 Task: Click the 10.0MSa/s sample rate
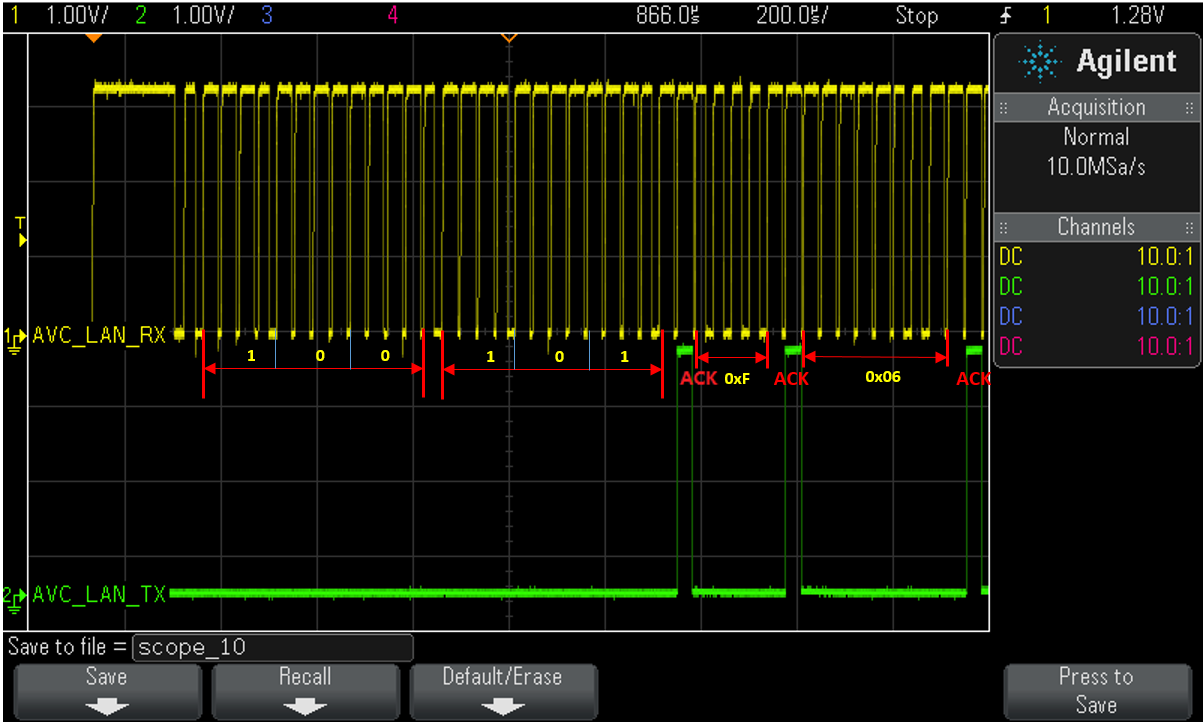[1097, 167]
